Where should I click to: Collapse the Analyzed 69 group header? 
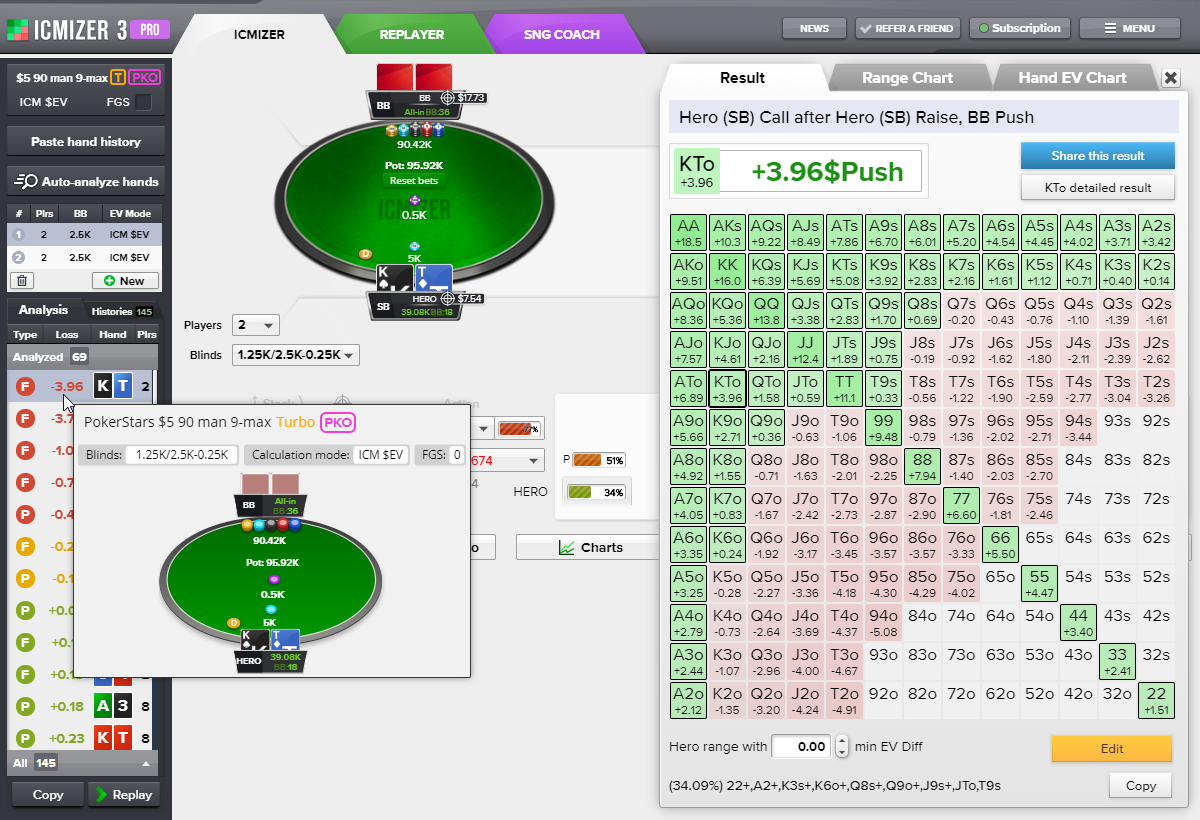[83, 357]
